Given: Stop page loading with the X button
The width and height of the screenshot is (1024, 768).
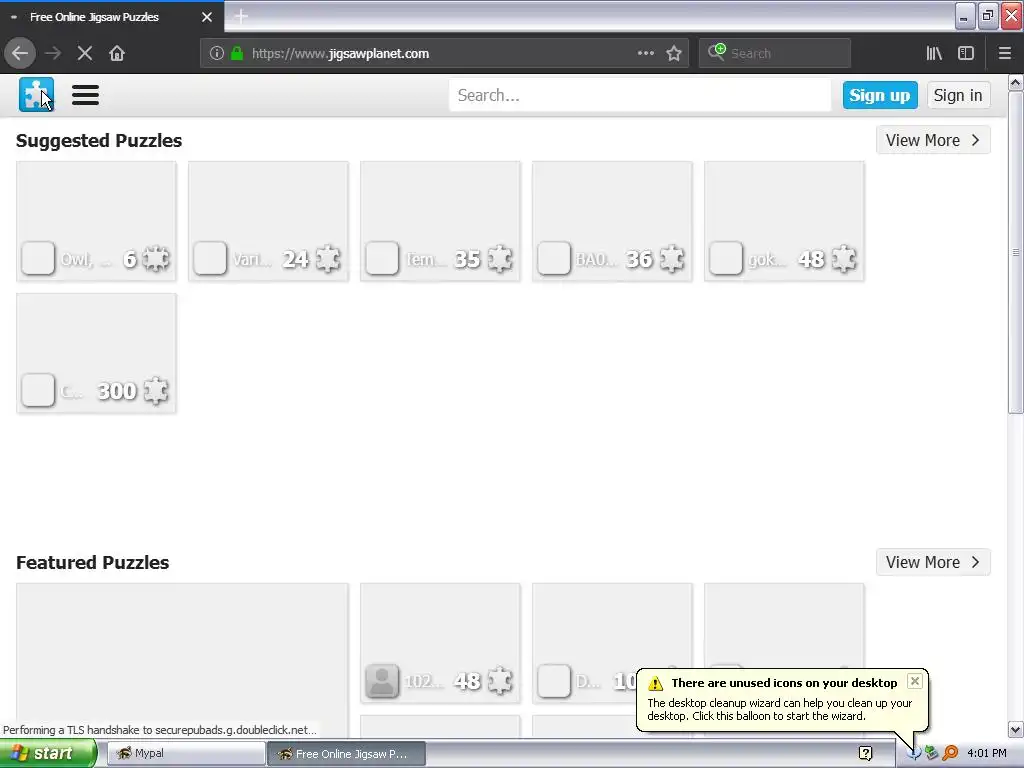Looking at the screenshot, I should tap(85, 54).
